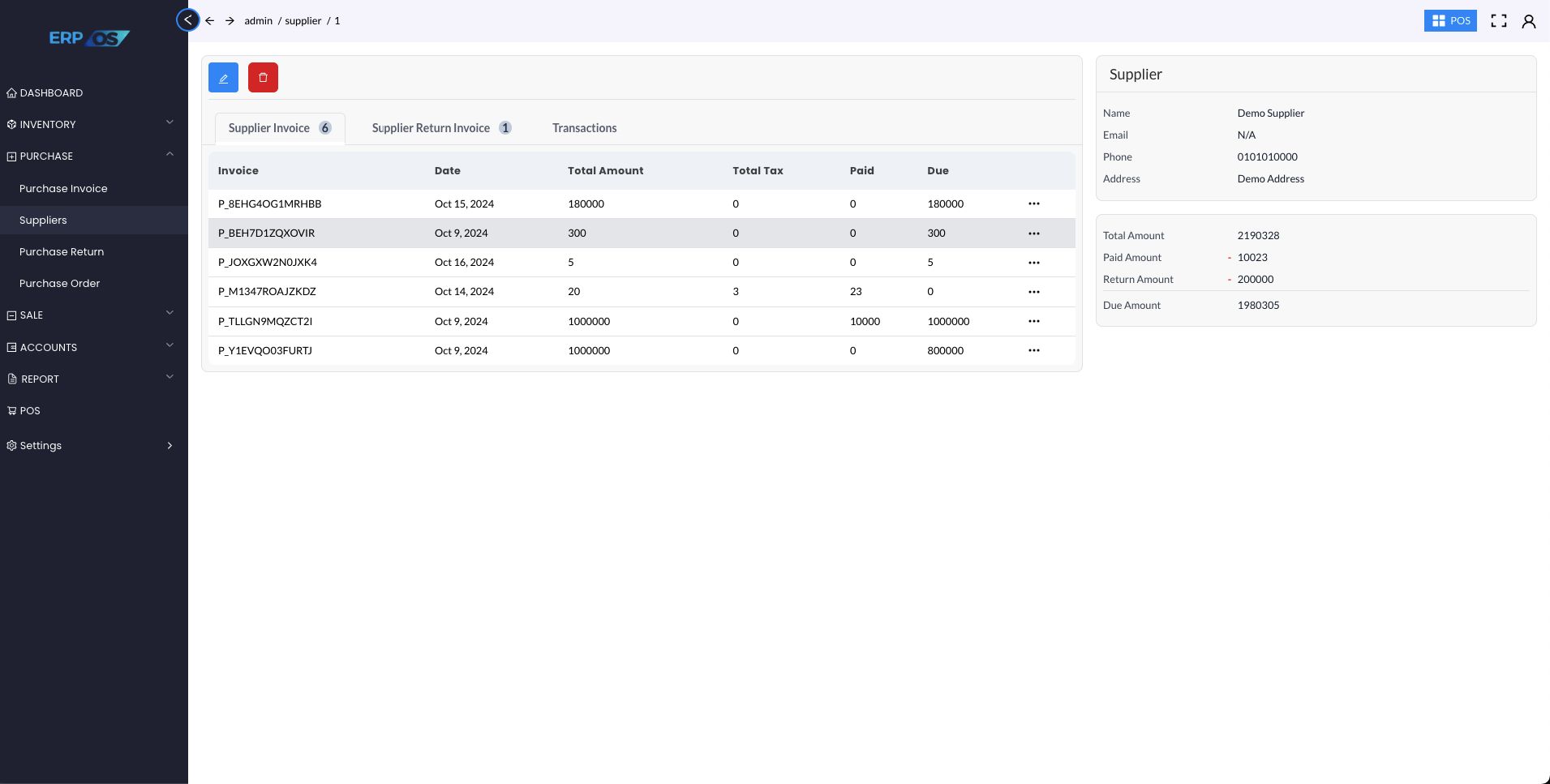Image resolution: width=1550 pixels, height=784 pixels.
Task: Click invoice P_M1347ROAJZKDZ
Action: coord(267,292)
